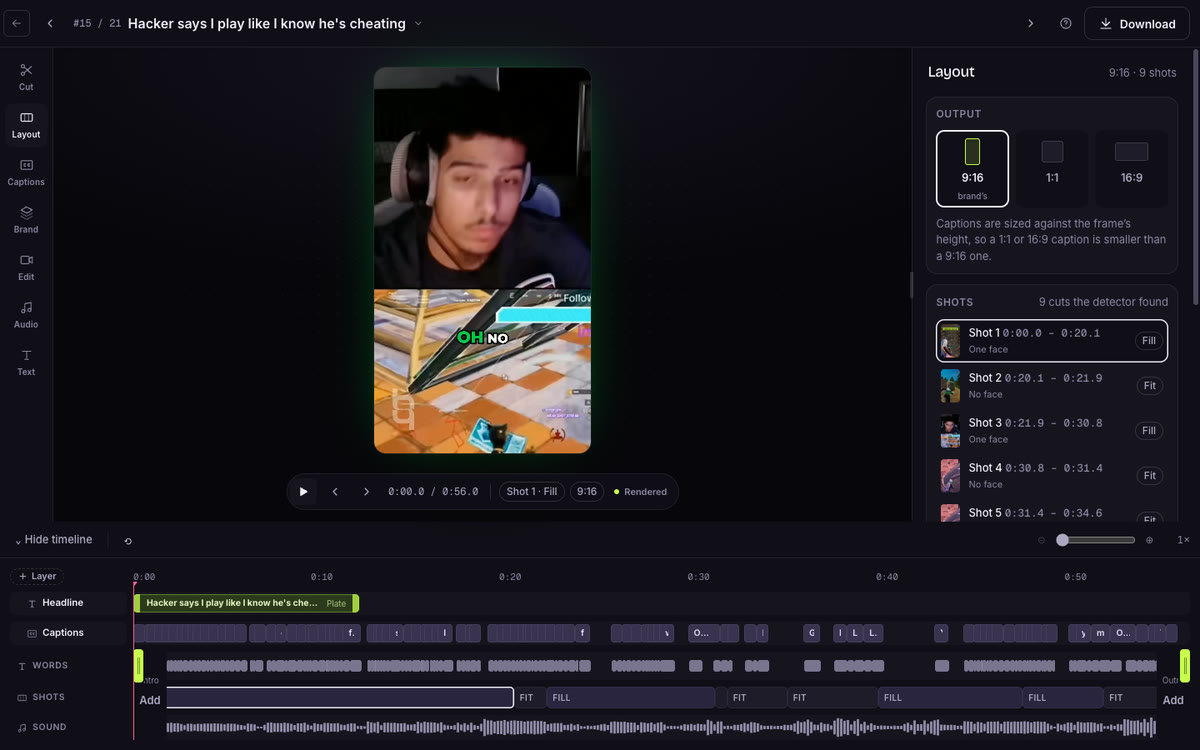Toggle the Fit mode on Shot 2
This screenshot has height=750, width=1200.
coord(1149,386)
